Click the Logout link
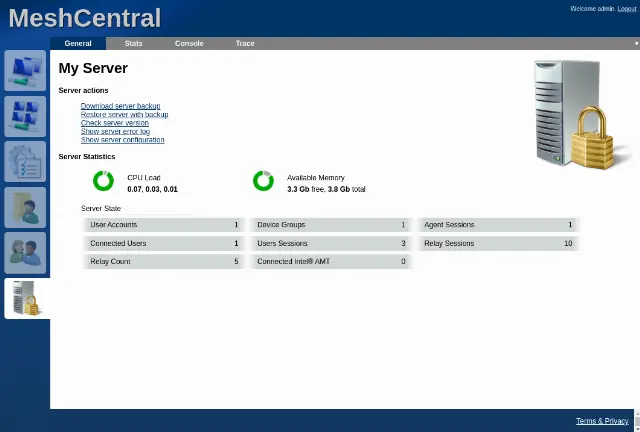The width and height of the screenshot is (640, 432). 627,9
